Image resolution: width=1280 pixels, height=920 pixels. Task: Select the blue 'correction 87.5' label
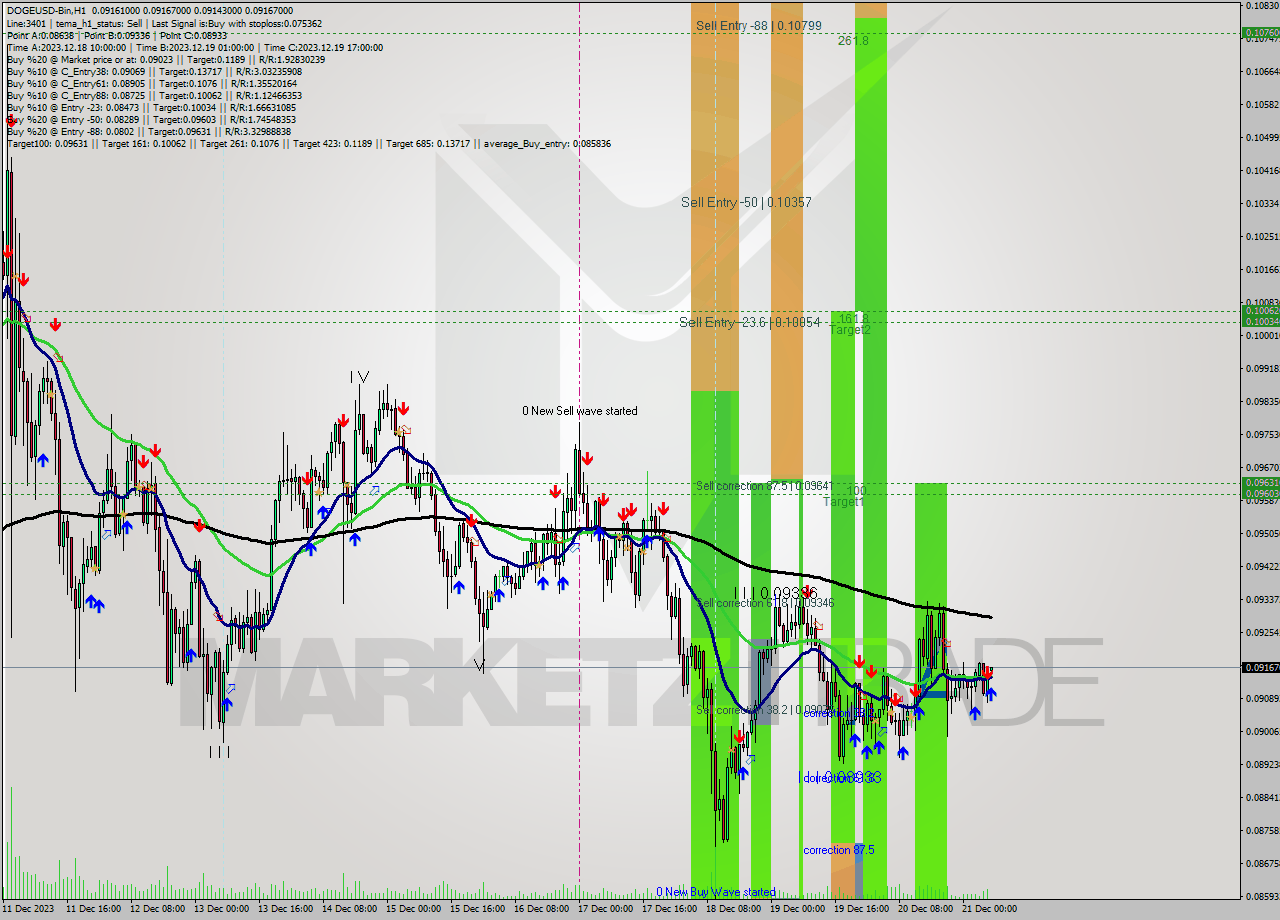point(839,850)
